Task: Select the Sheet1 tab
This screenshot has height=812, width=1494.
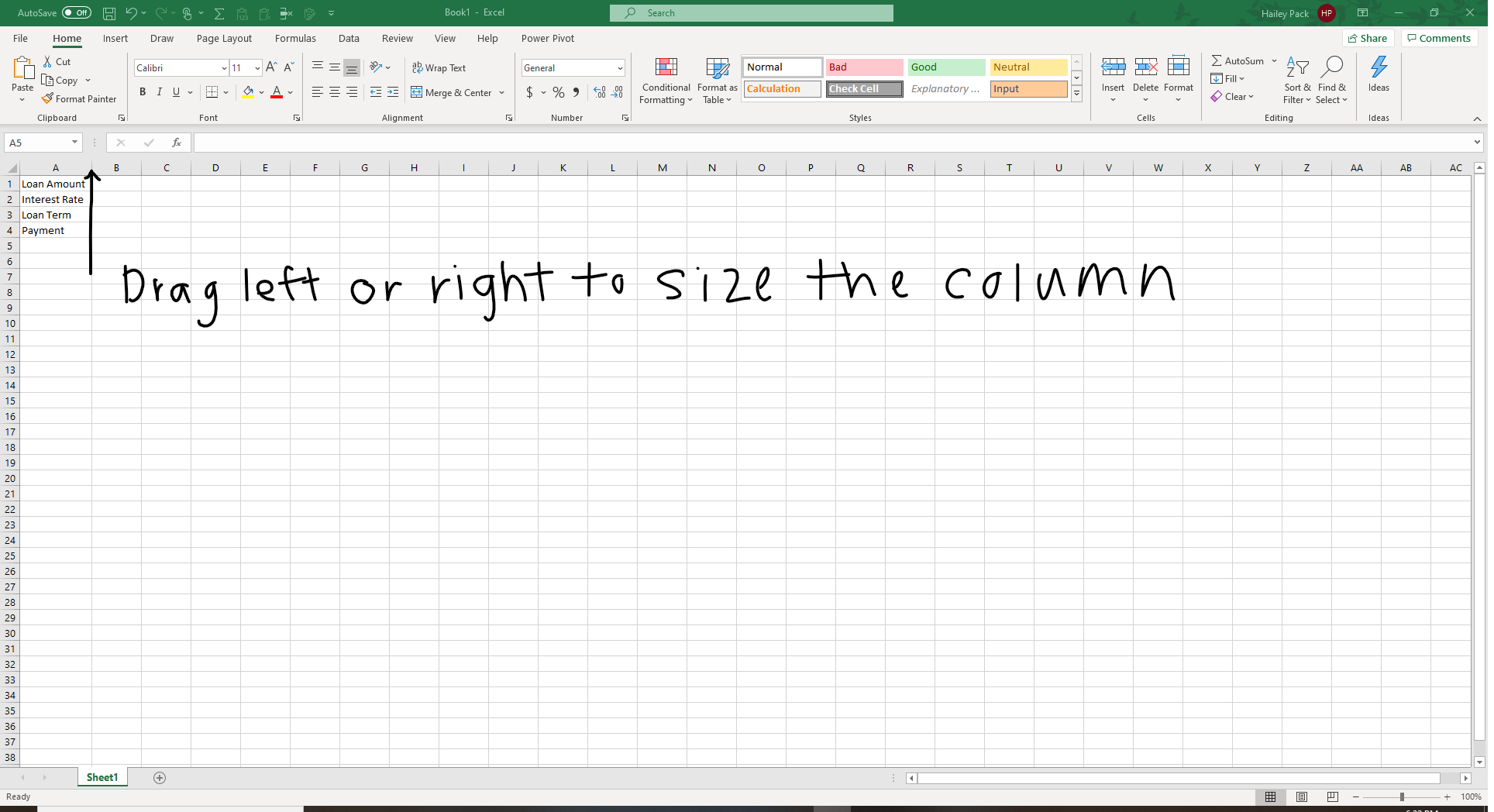Action: pos(102,778)
